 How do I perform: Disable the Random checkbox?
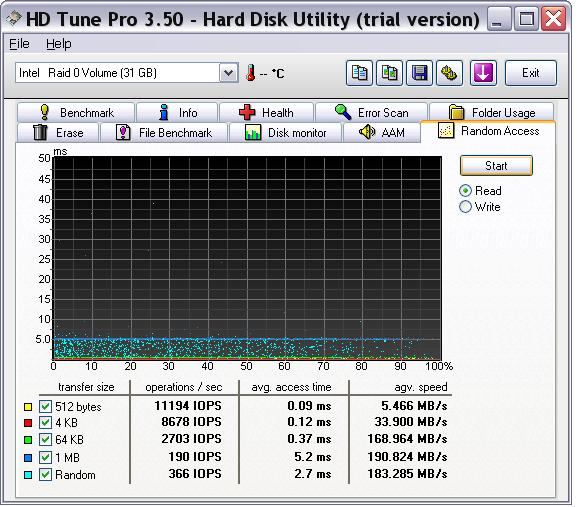[x=45, y=474]
